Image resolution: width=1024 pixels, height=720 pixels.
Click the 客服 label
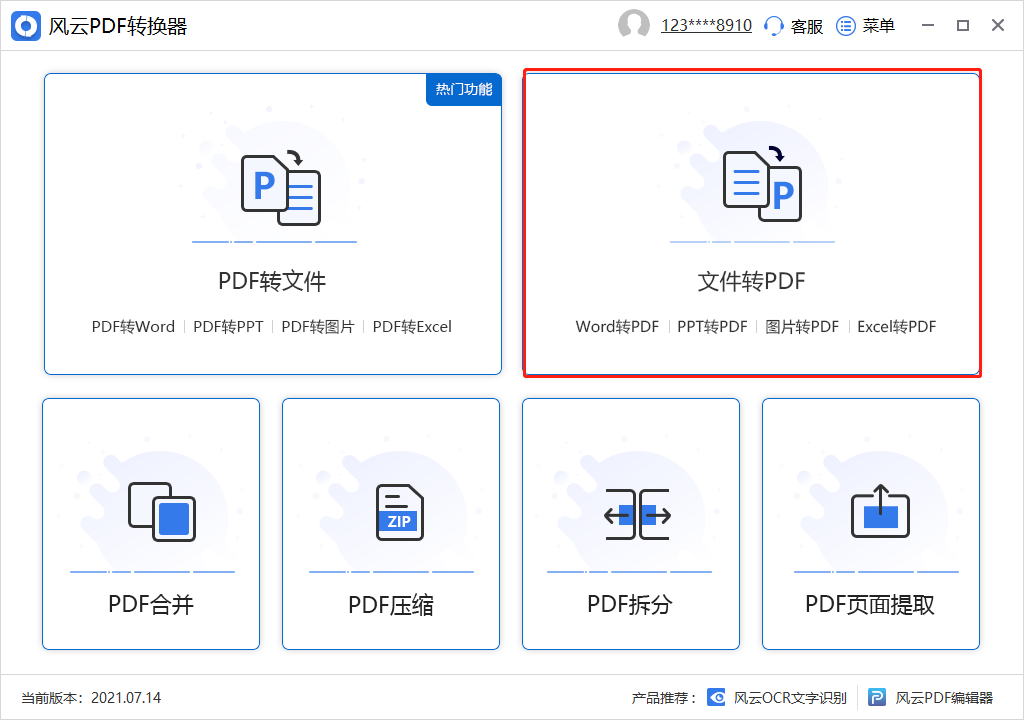807,26
